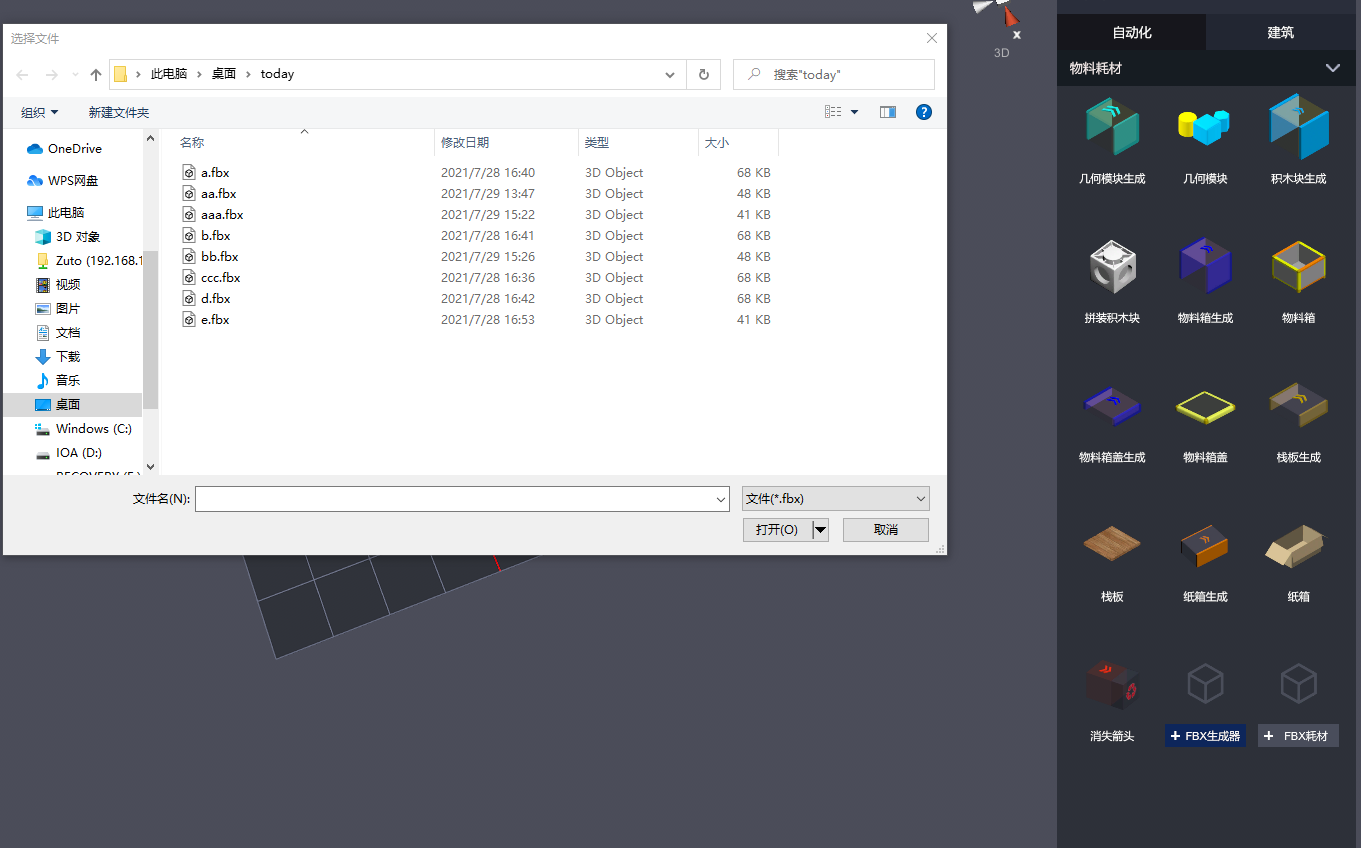
Task: Select the 拼装积木块 icon
Action: tap(1112, 266)
